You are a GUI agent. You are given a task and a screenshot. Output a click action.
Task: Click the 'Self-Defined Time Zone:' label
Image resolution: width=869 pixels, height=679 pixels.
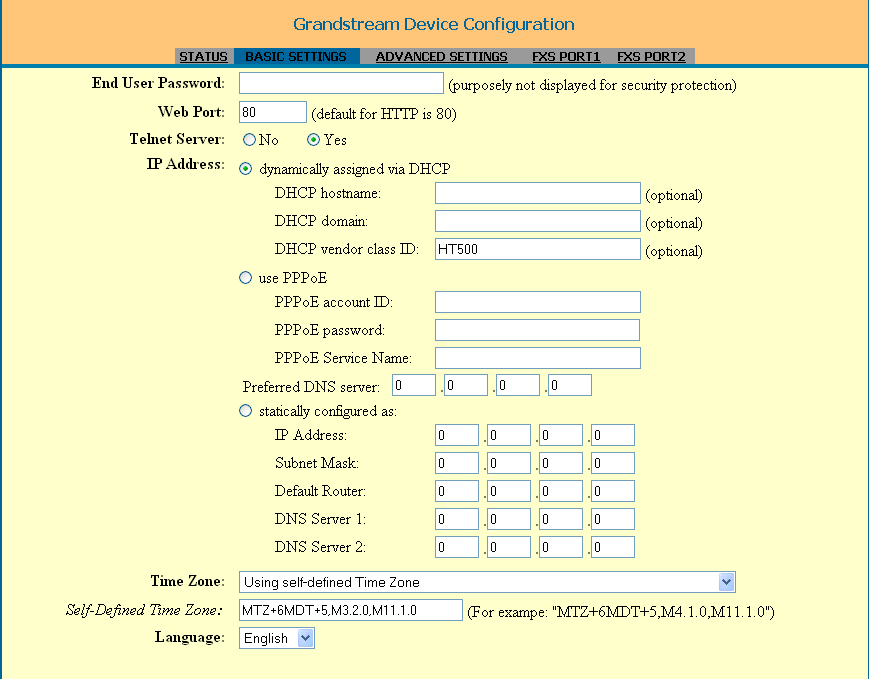[x=144, y=610]
